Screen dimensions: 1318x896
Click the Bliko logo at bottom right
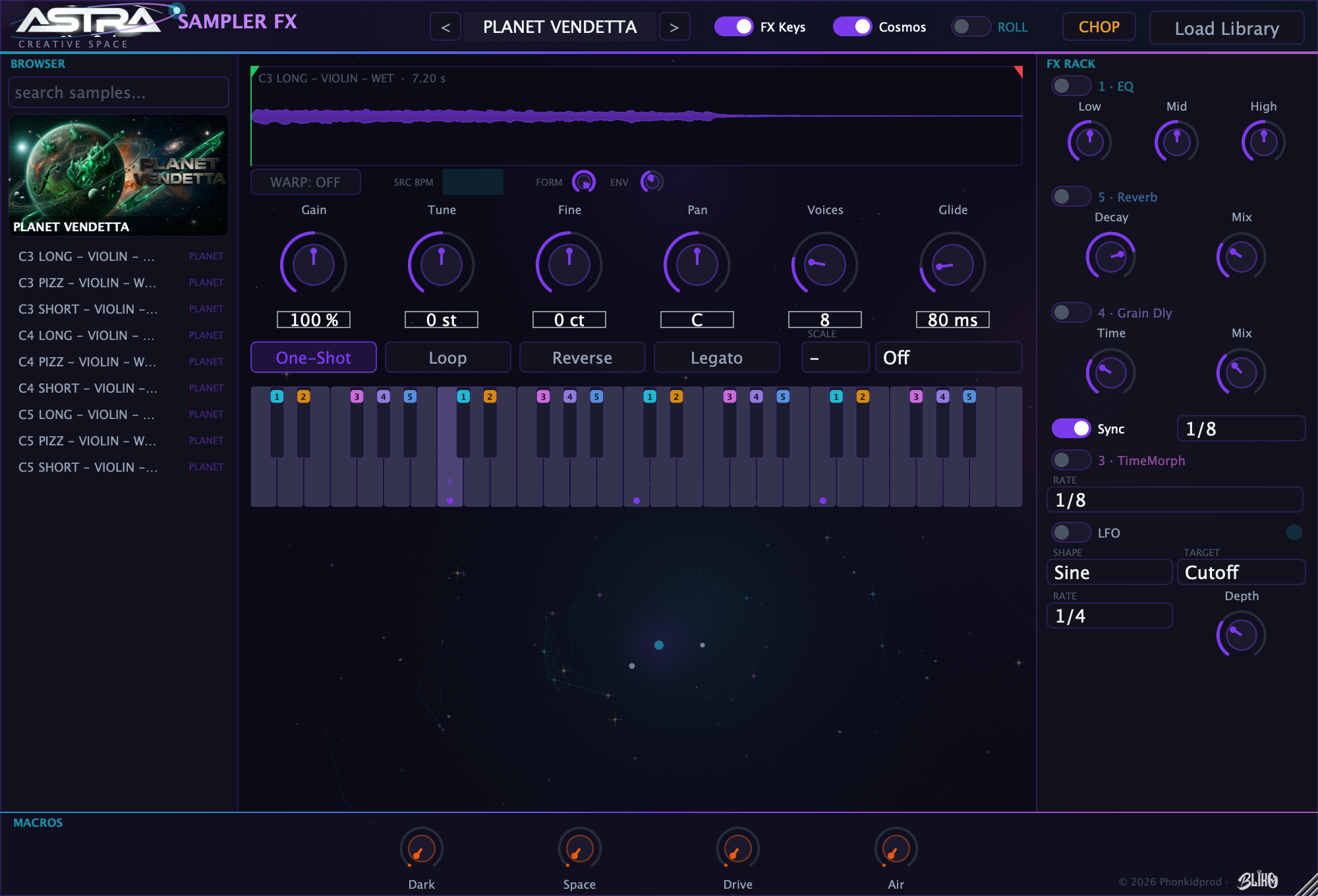[x=1257, y=880]
